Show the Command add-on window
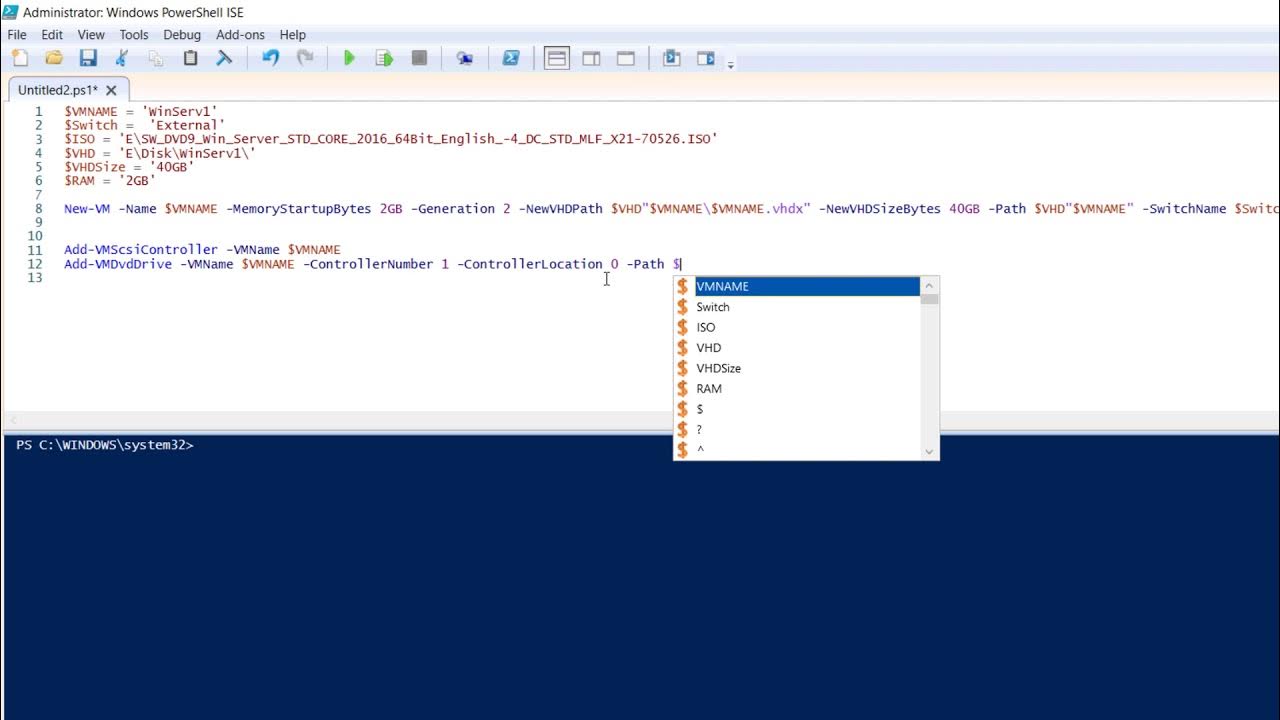1280x720 pixels. pyautogui.click(x=672, y=58)
